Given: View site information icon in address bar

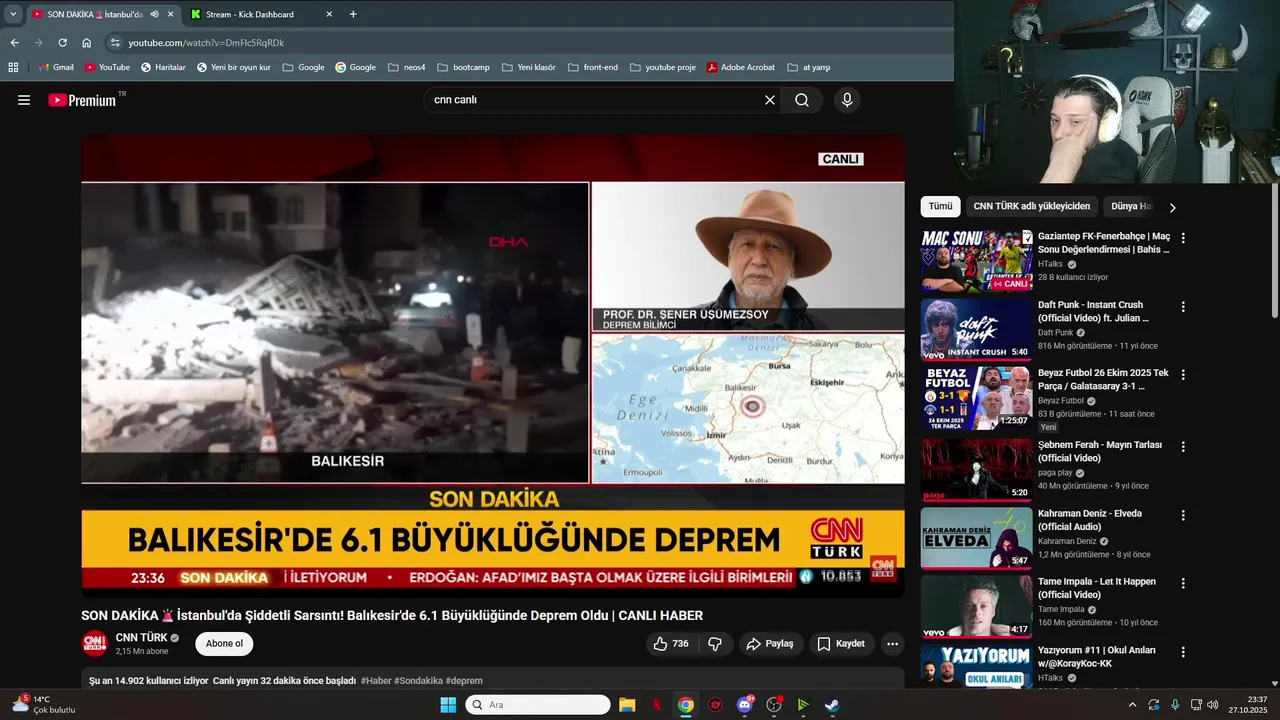Looking at the screenshot, I should pos(115,43).
